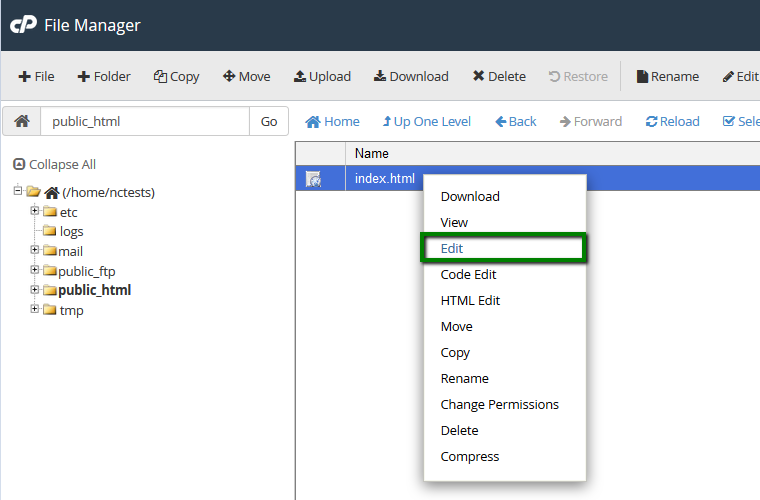Click the Download toolbar button
760x500 pixels.
click(411, 76)
